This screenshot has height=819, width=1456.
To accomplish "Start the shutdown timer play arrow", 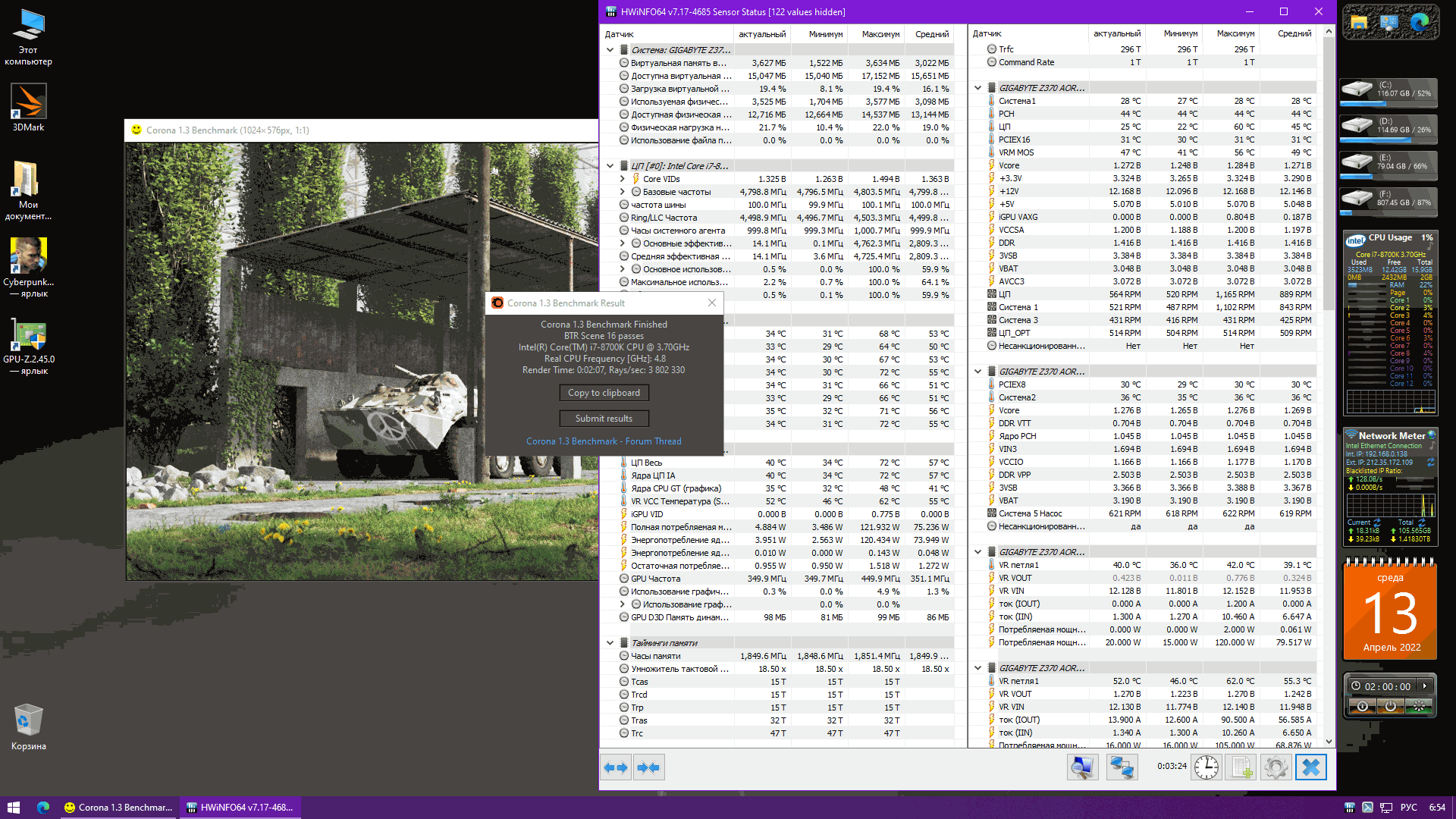I will click(x=1425, y=686).
